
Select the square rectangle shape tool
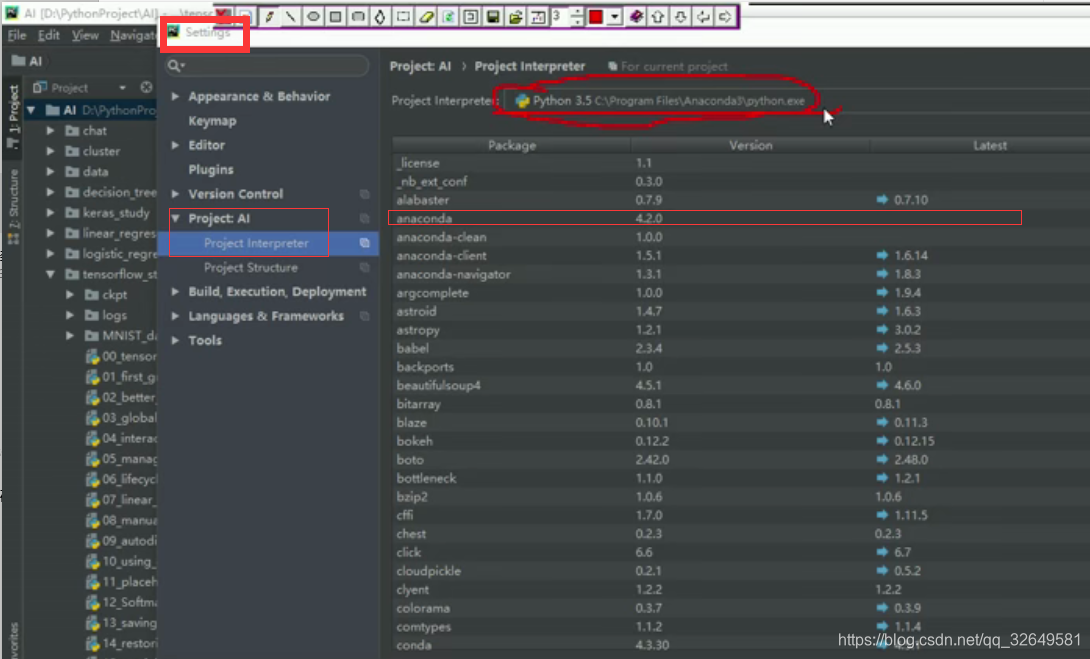[336, 16]
